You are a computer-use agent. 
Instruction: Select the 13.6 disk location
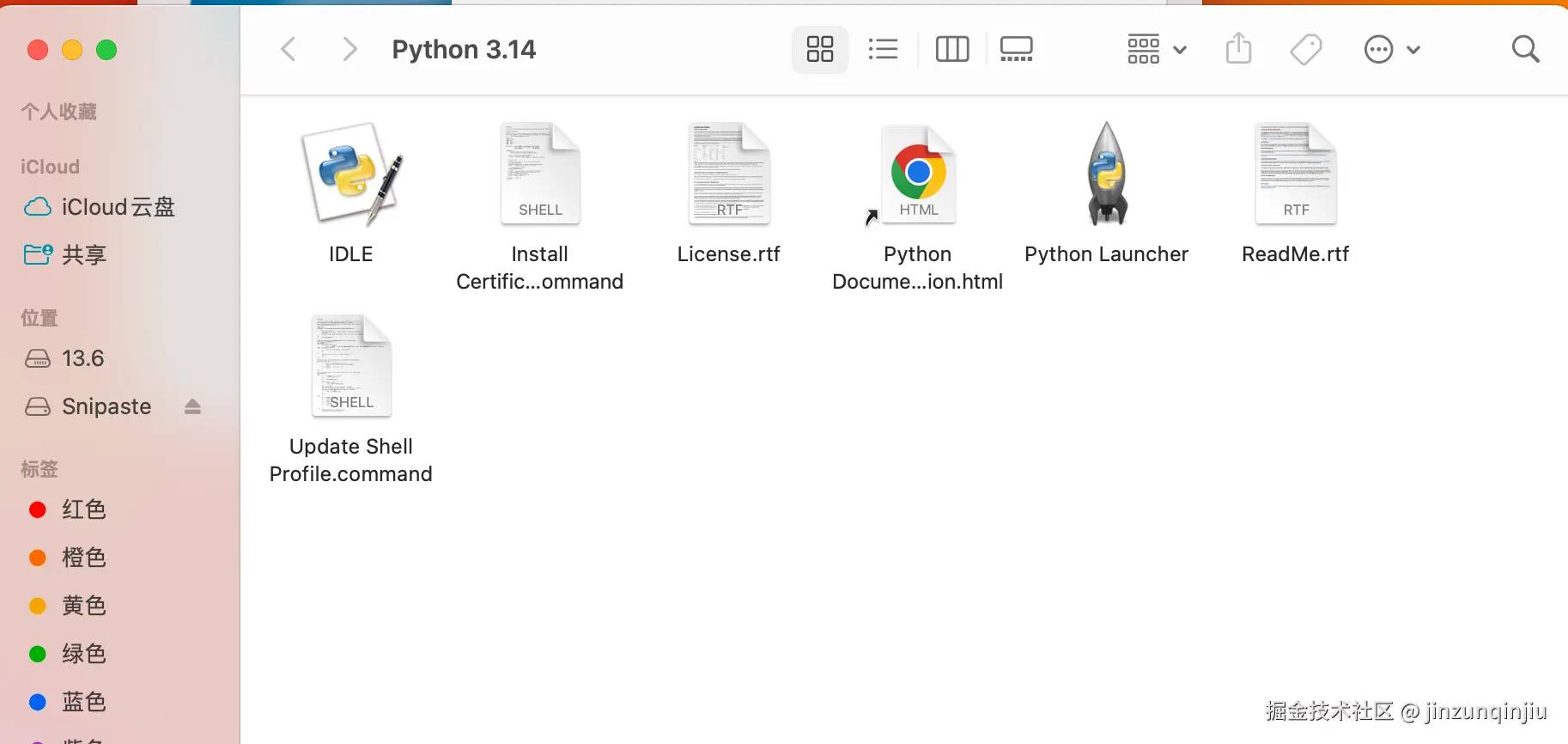[x=82, y=358]
